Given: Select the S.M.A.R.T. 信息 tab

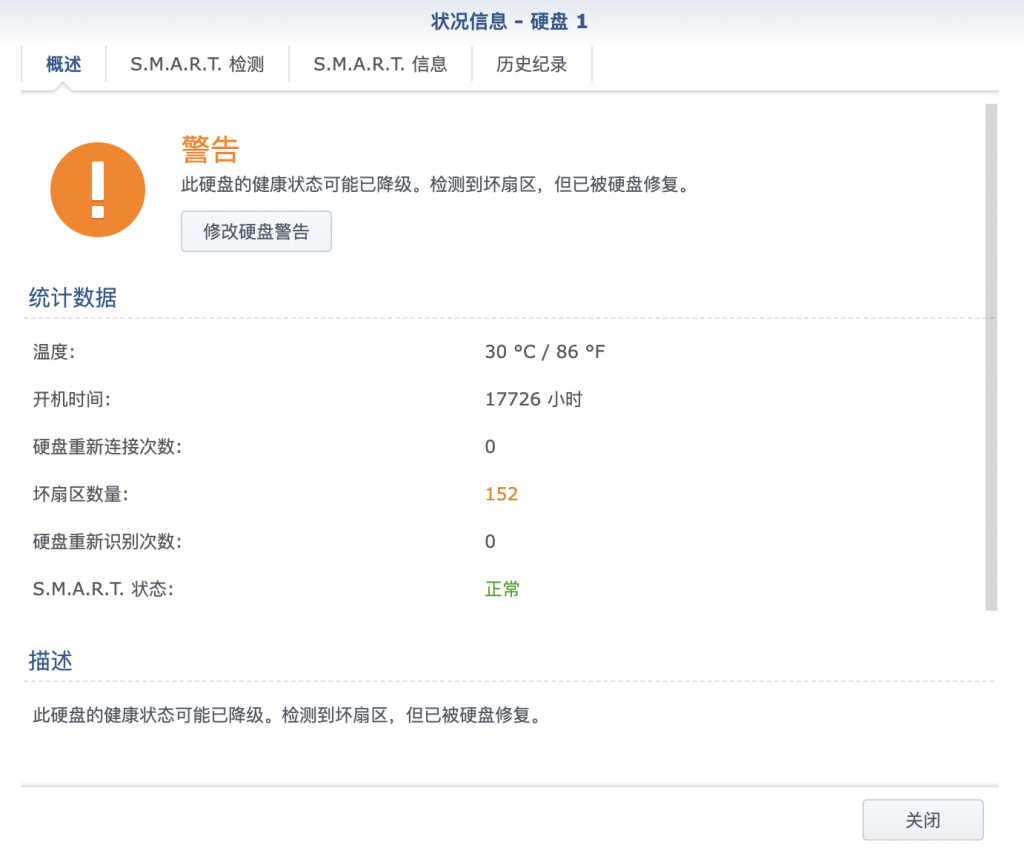Looking at the screenshot, I should click(x=380, y=65).
